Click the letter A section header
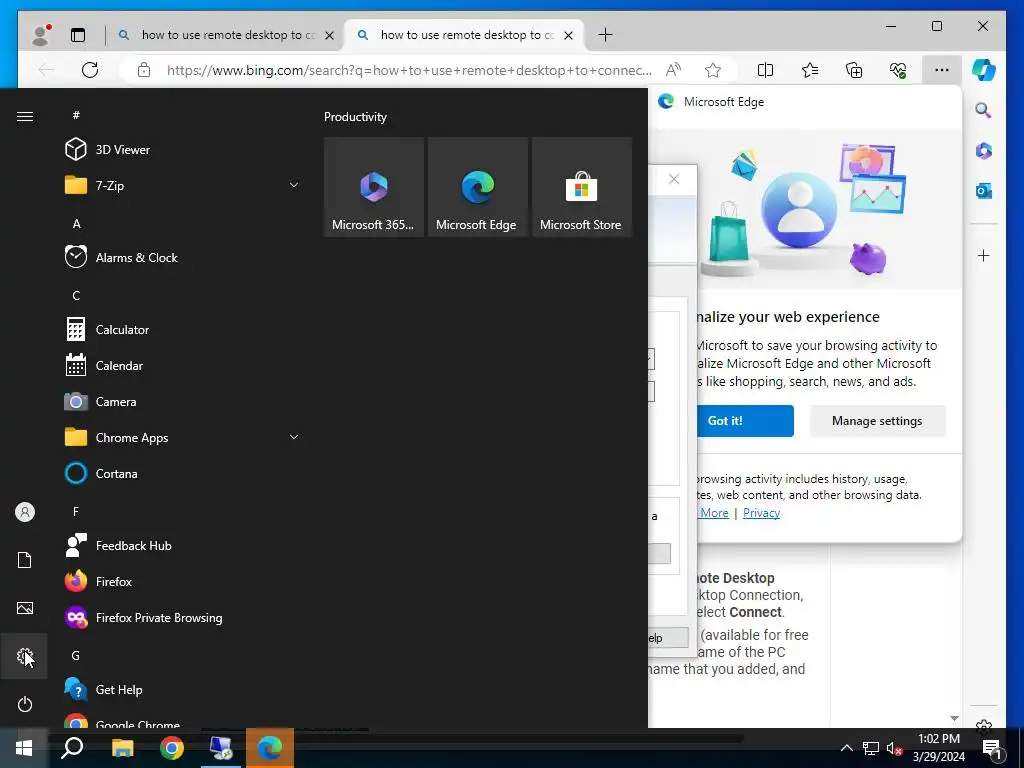Viewport: 1024px width, 768px height. 76,224
